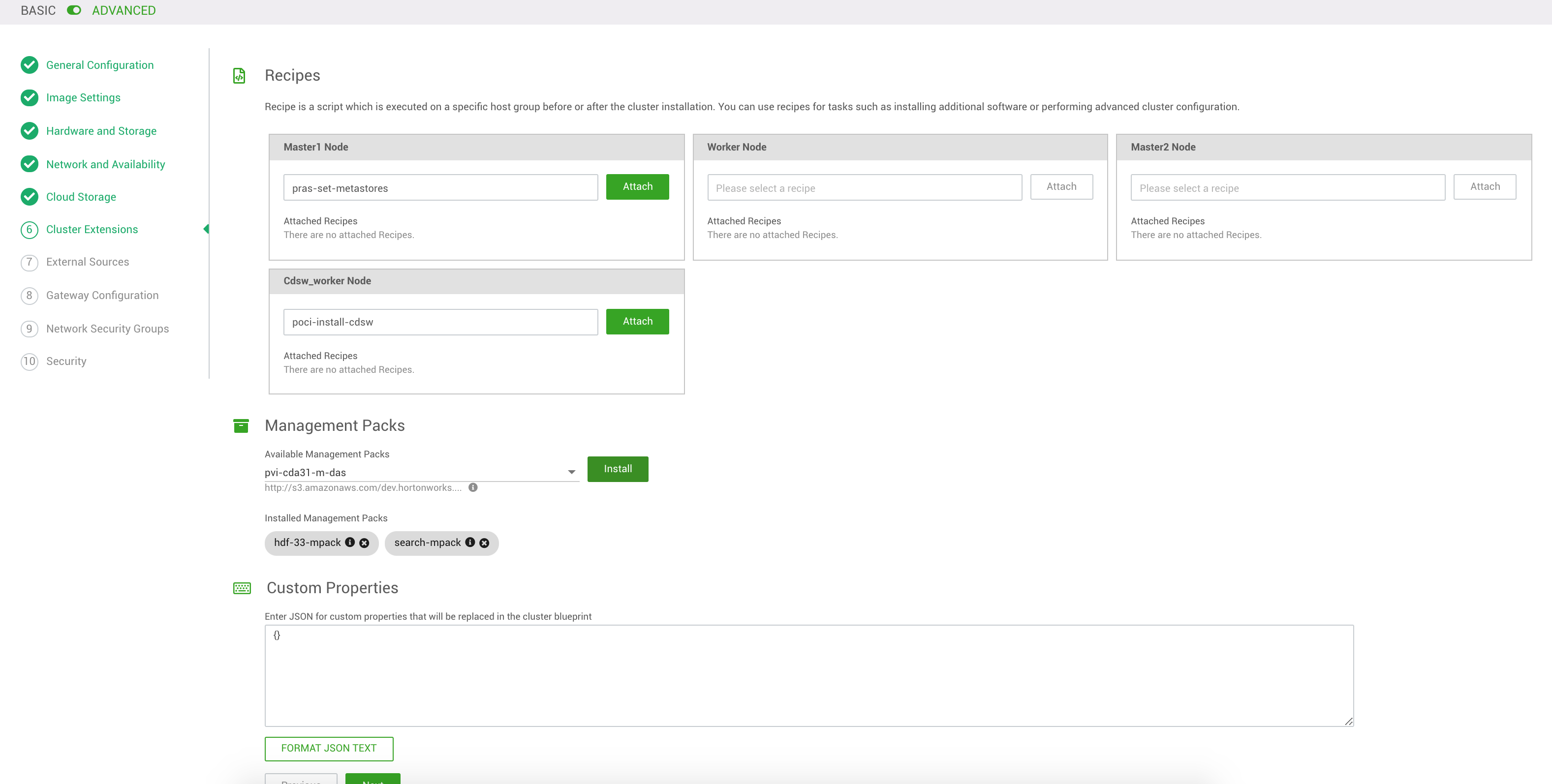Image resolution: width=1552 pixels, height=784 pixels.
Task: Click the Custom Properties keyboard icon
Action: tap(241, 588)
